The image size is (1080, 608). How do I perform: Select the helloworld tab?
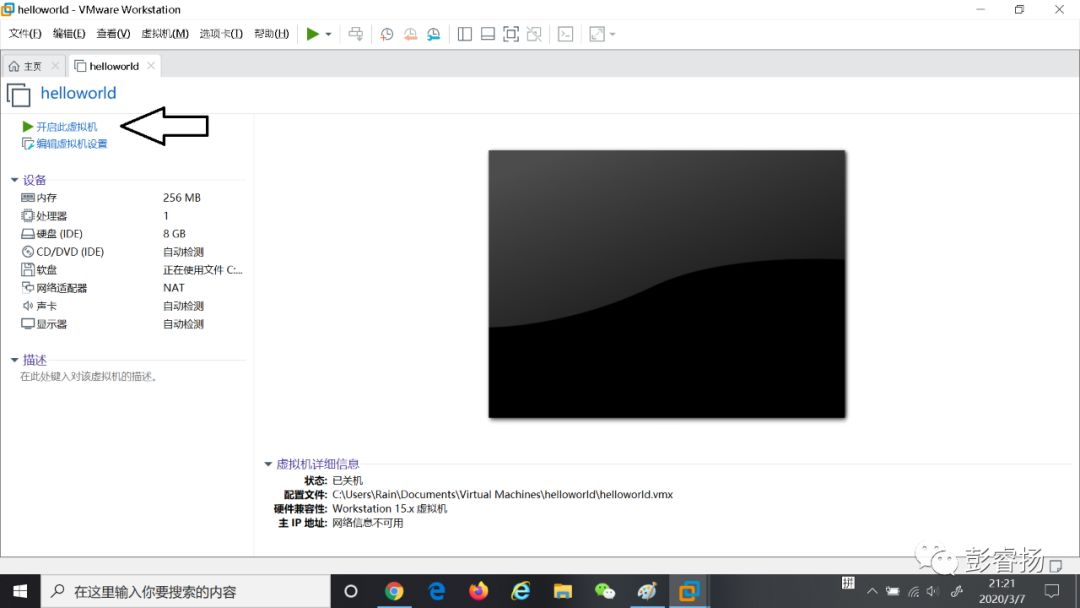107,66
